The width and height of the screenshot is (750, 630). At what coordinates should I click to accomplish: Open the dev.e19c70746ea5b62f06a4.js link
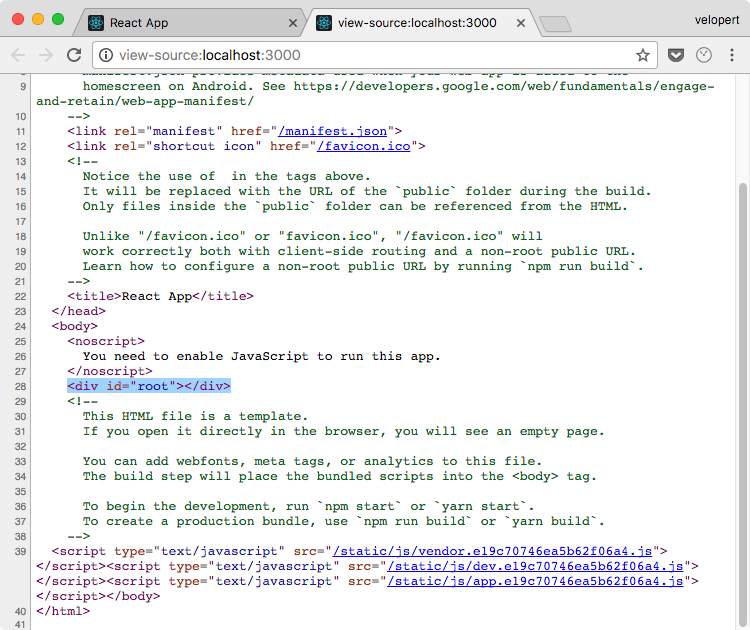[x=535, y=566]
